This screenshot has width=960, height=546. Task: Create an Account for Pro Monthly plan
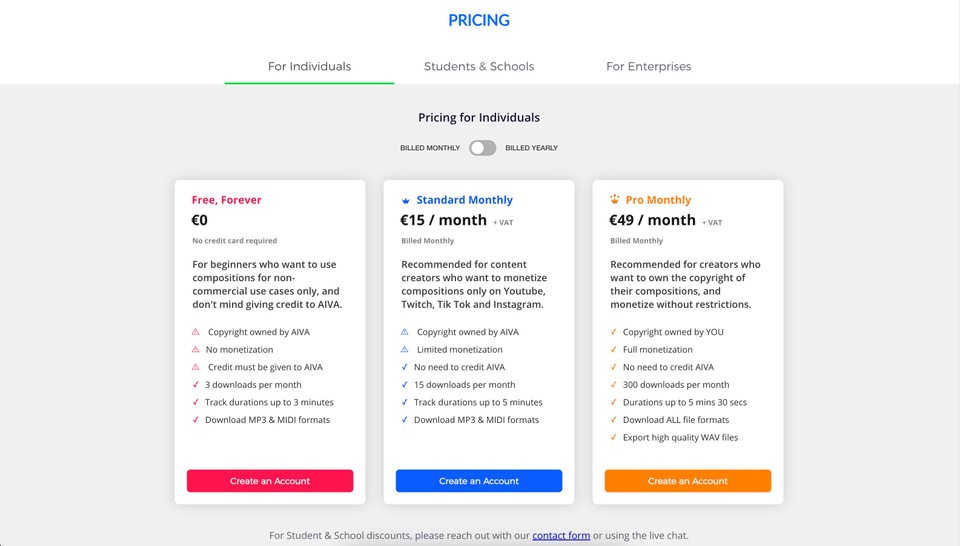pos(688,481)
